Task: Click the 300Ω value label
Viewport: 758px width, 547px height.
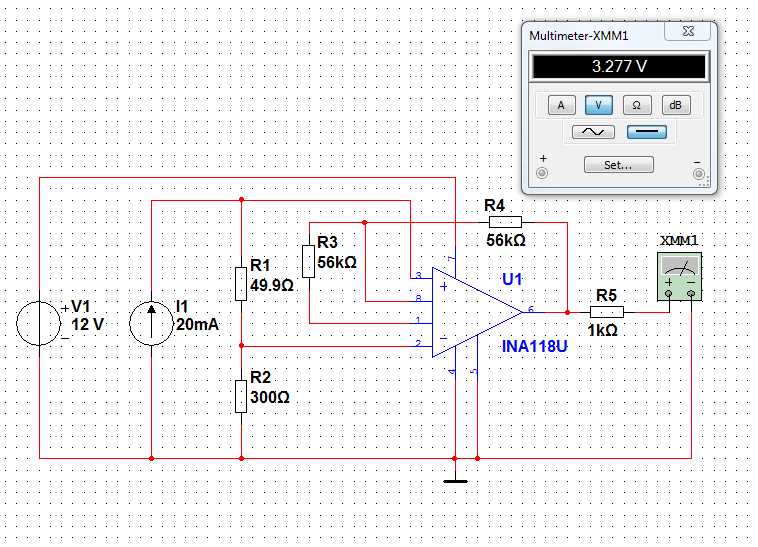Action: point(270,397)
